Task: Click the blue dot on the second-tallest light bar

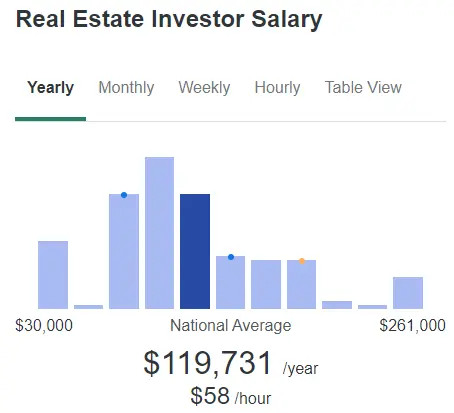Action: (124, 195)
